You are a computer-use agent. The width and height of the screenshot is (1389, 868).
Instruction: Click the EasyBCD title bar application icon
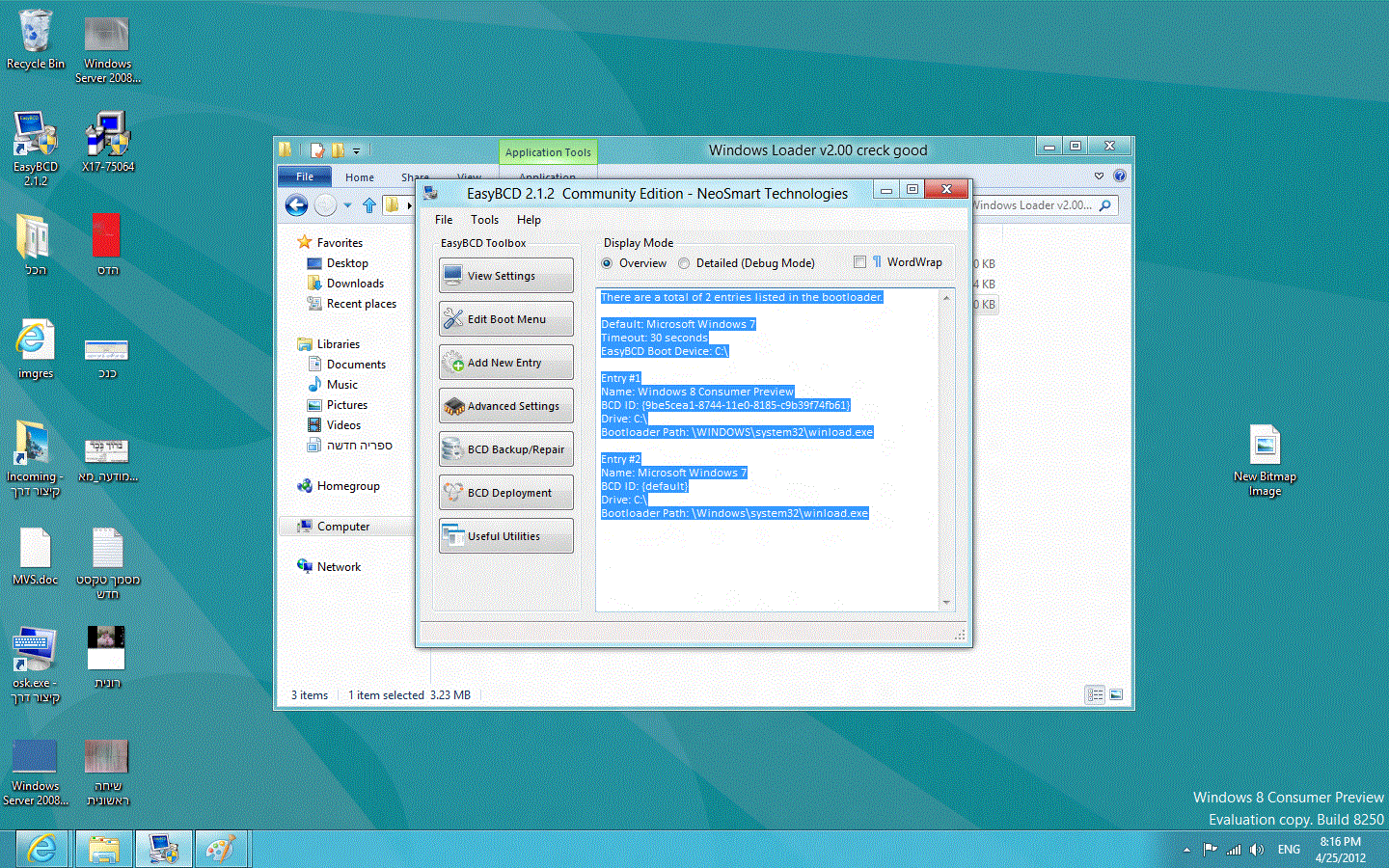click(x=430, y=193)
